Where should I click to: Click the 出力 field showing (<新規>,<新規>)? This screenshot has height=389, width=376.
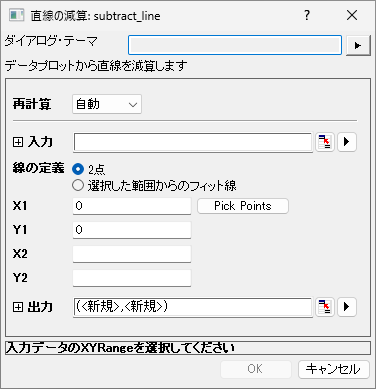click(x=193, y=307)
